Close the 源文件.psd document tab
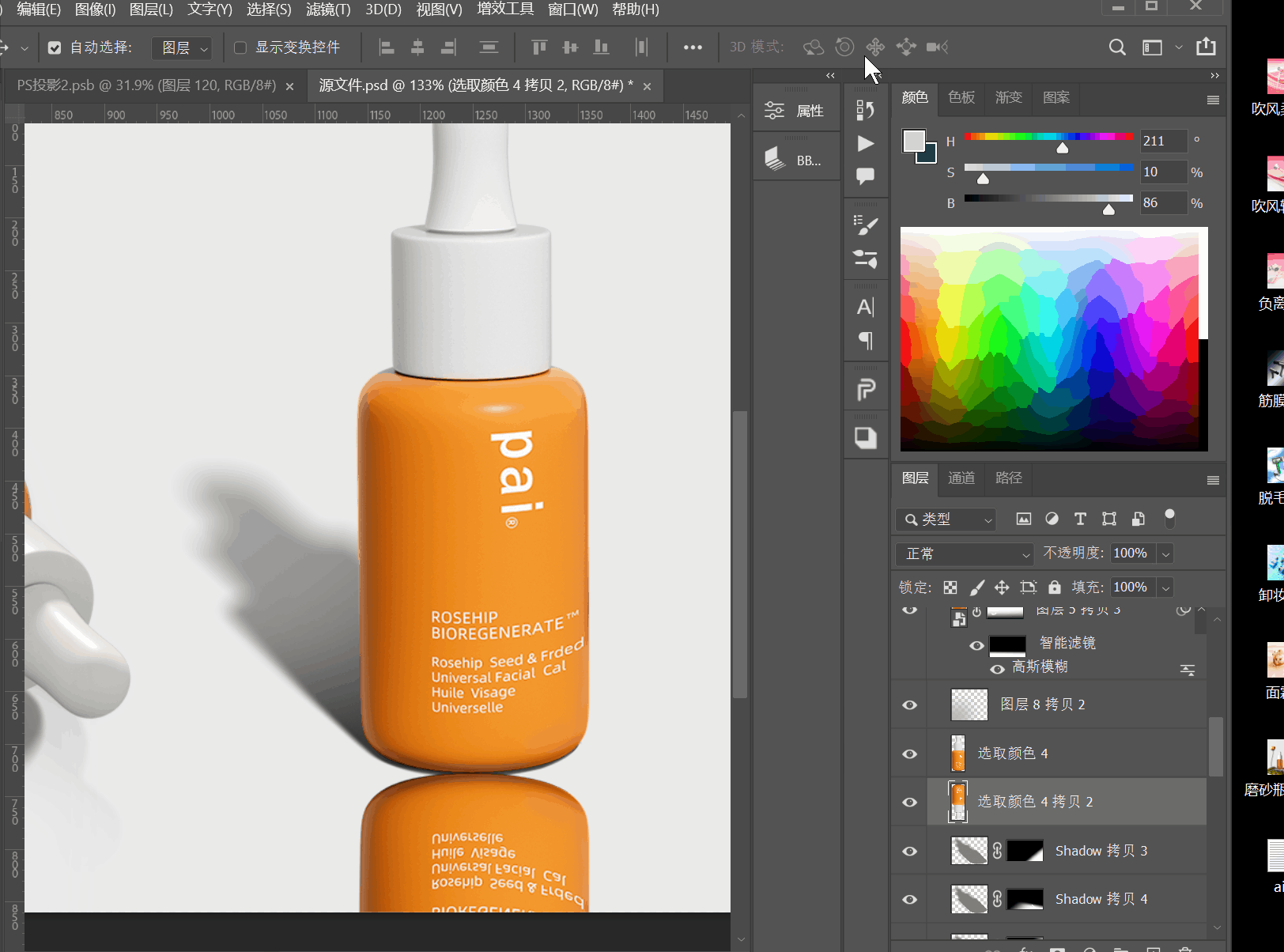1284x952 pixels. tap(647, 86)
